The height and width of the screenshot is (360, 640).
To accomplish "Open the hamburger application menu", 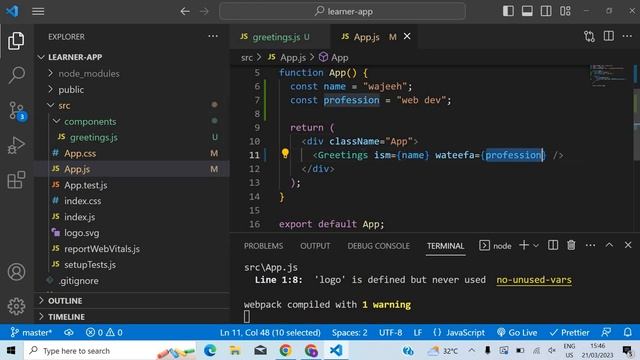I will point(38,11).
